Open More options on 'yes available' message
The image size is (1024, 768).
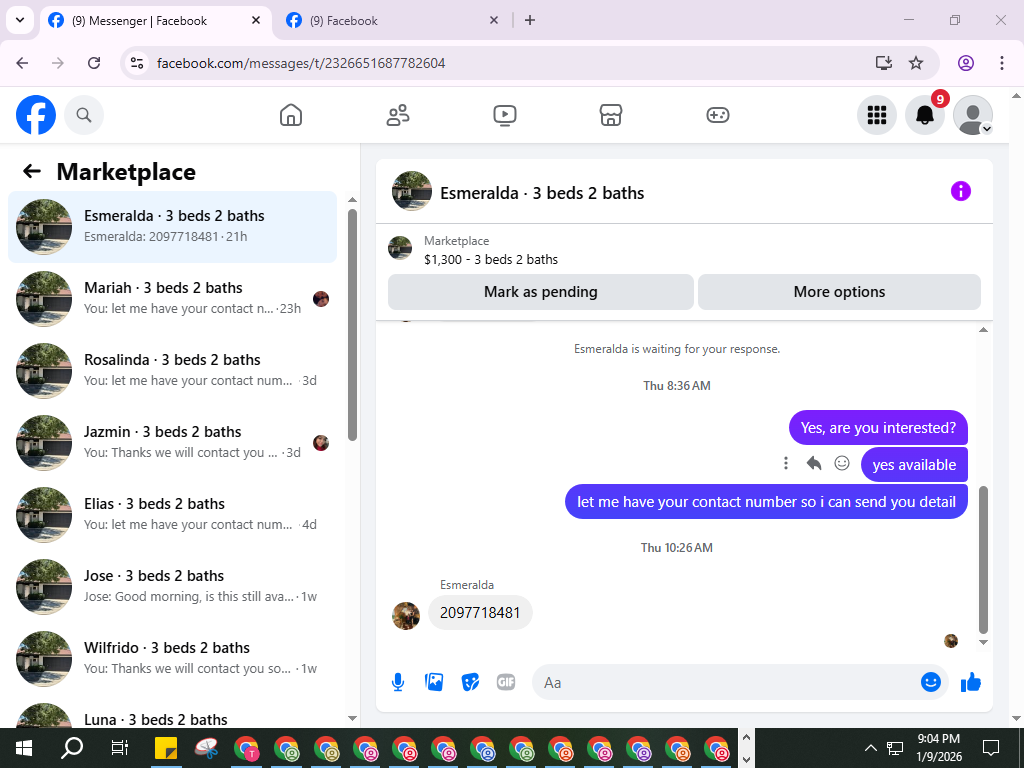tap(786, 463)
